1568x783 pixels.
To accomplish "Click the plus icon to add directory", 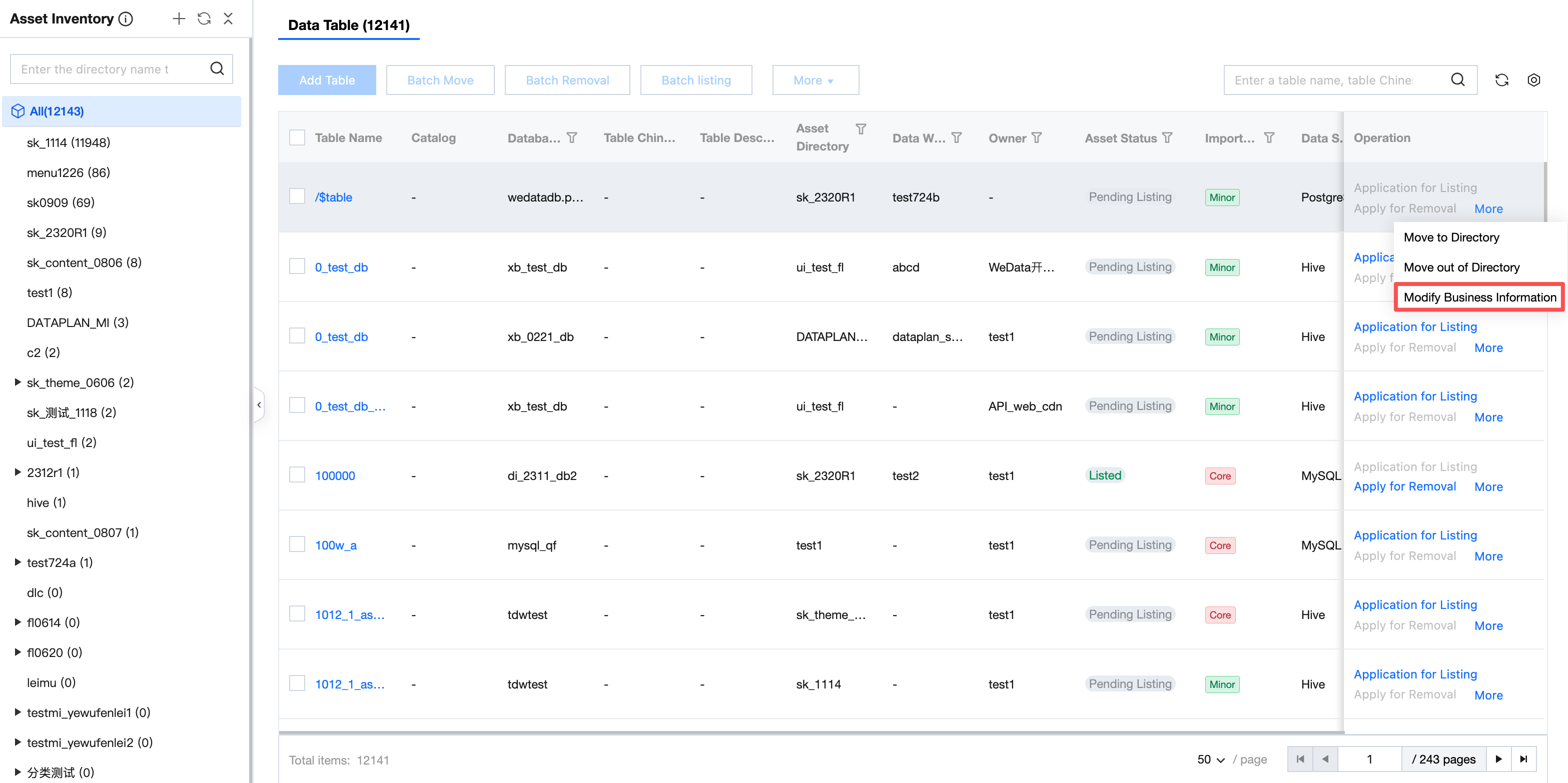I will 178,19.
